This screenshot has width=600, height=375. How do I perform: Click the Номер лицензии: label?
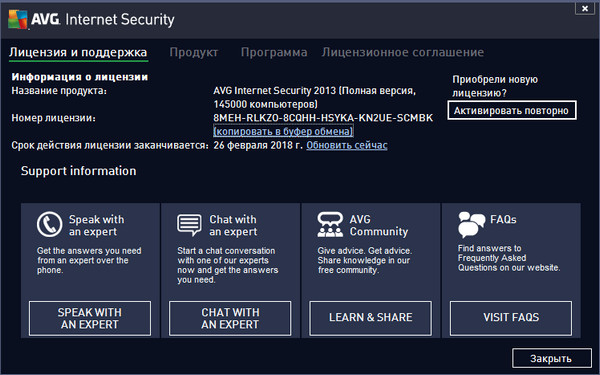click(54, 118)
